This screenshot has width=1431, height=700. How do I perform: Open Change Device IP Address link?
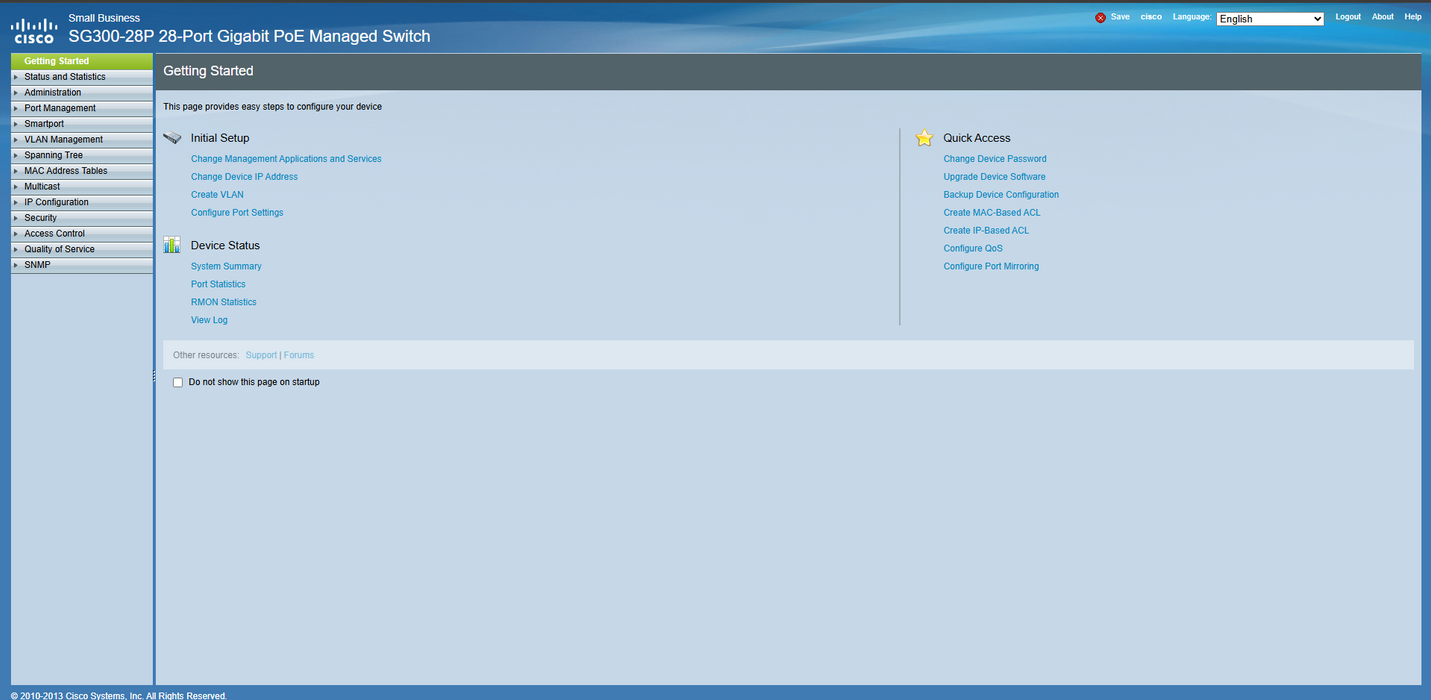tap(244, 177)
